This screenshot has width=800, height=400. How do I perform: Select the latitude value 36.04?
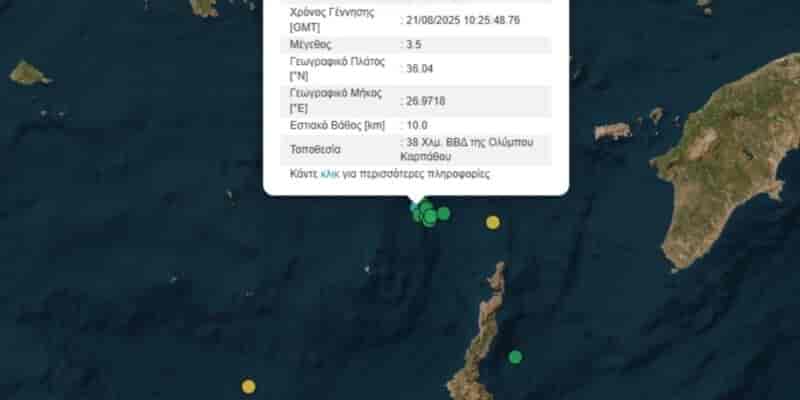point(419,68)
